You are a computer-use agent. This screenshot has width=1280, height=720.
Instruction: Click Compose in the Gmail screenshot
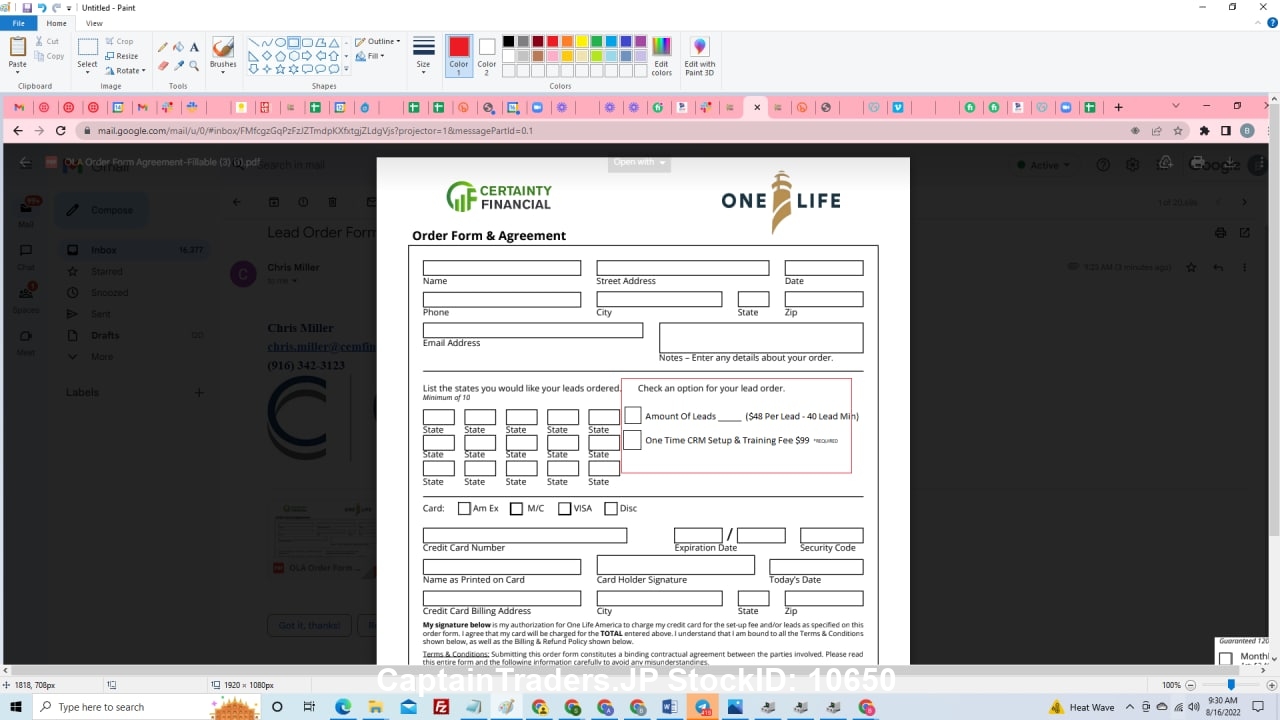[101, 210]
